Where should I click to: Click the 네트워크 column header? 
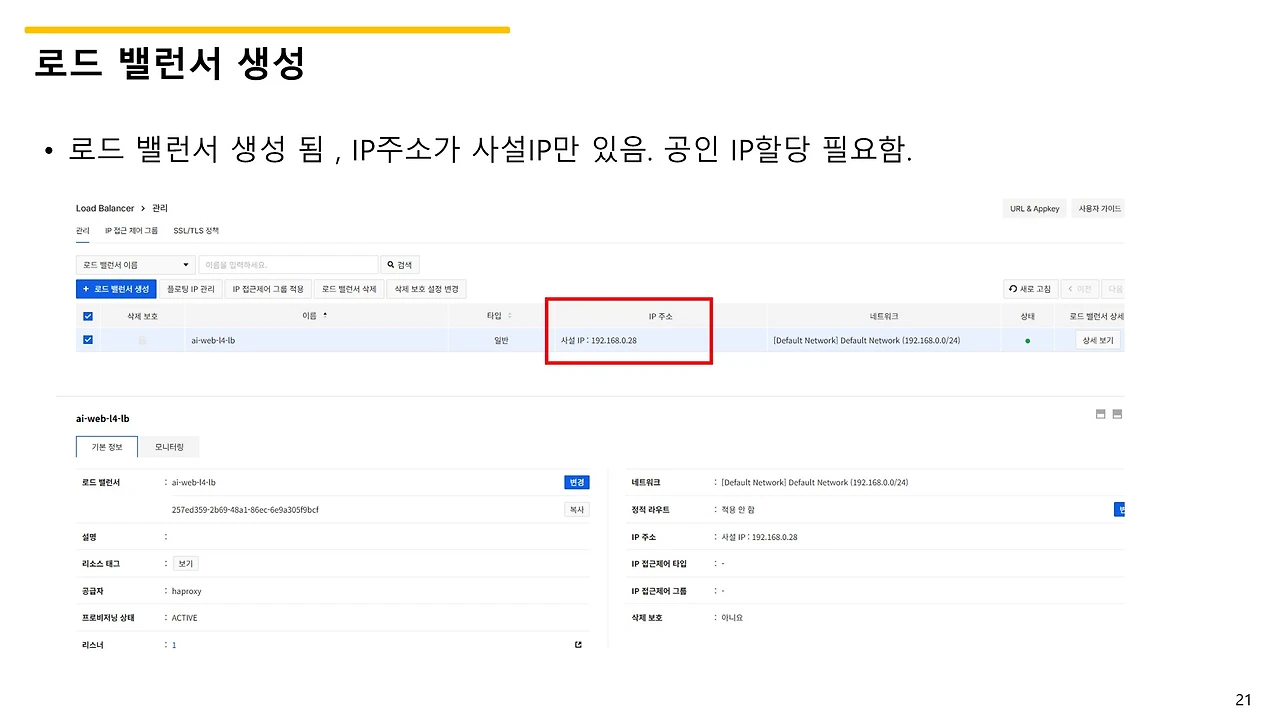(x=884, y=316)
